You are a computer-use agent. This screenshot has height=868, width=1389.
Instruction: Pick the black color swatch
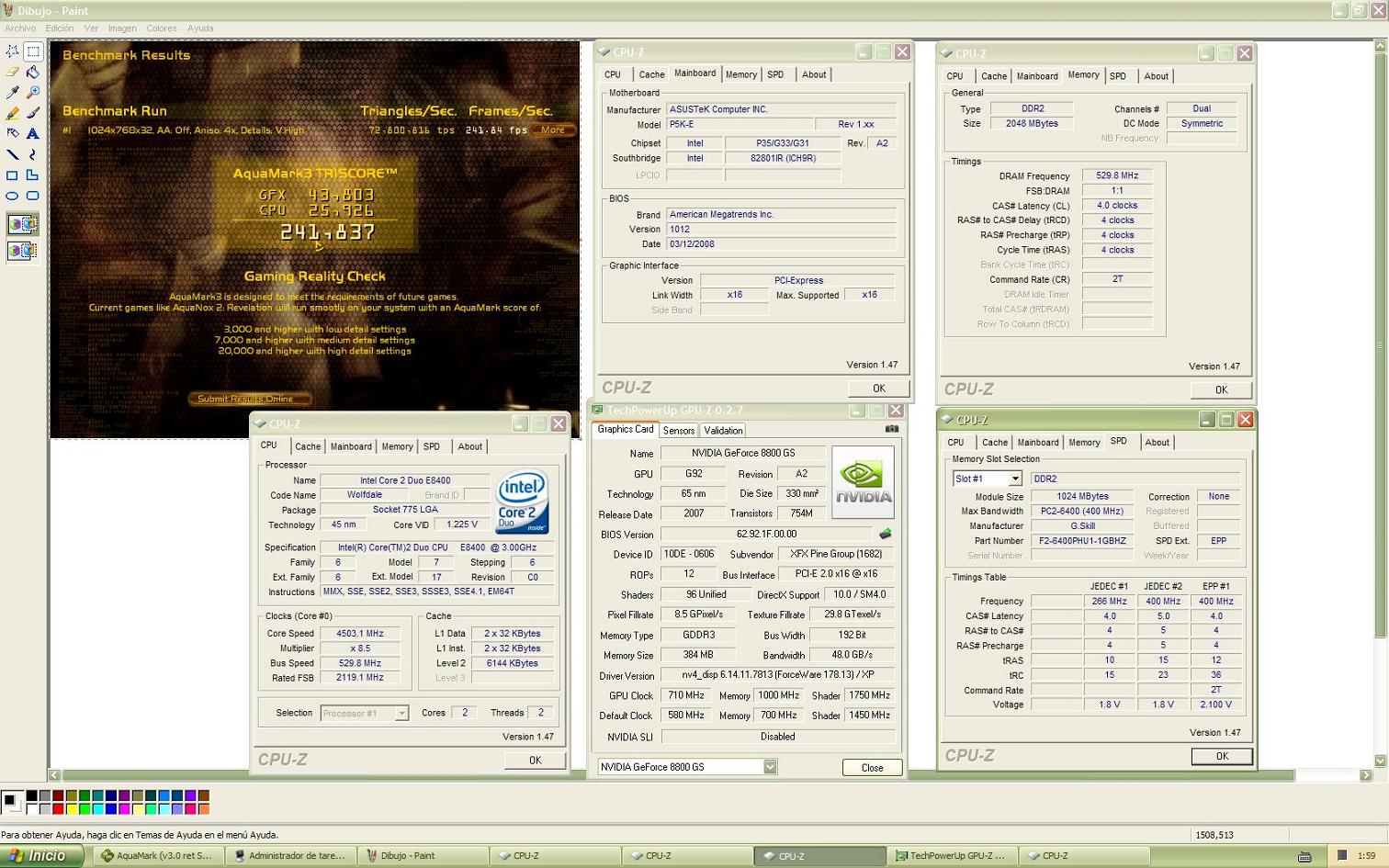[31, 795]
